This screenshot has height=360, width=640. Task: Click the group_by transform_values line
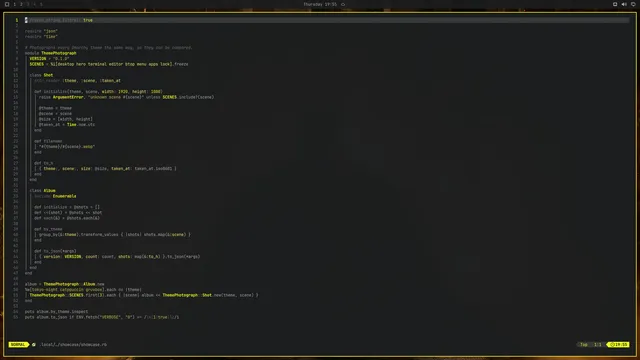(115, 235)
